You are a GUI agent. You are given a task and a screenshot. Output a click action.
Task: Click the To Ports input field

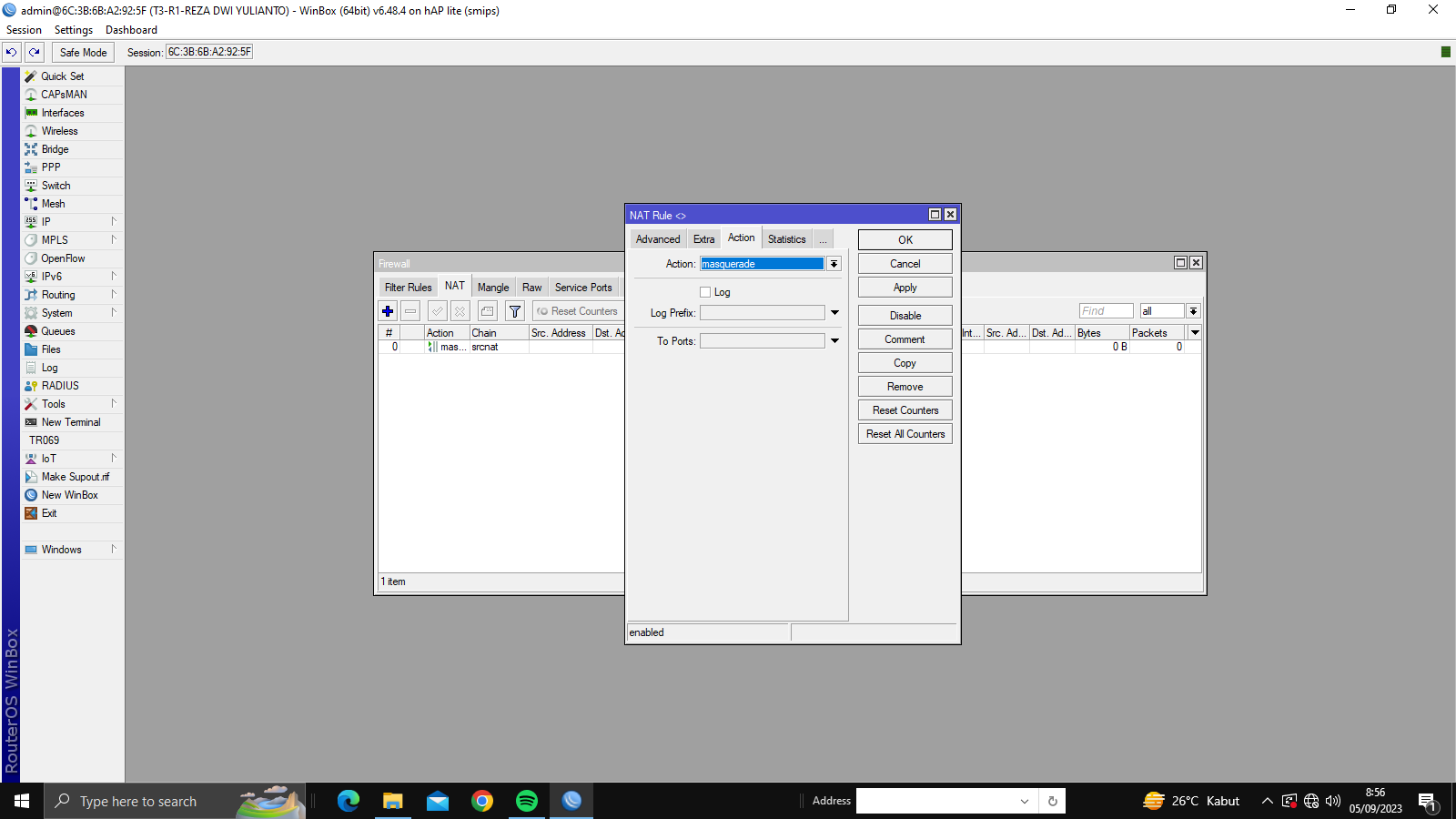pyautogui.click(x=763, y=341)
